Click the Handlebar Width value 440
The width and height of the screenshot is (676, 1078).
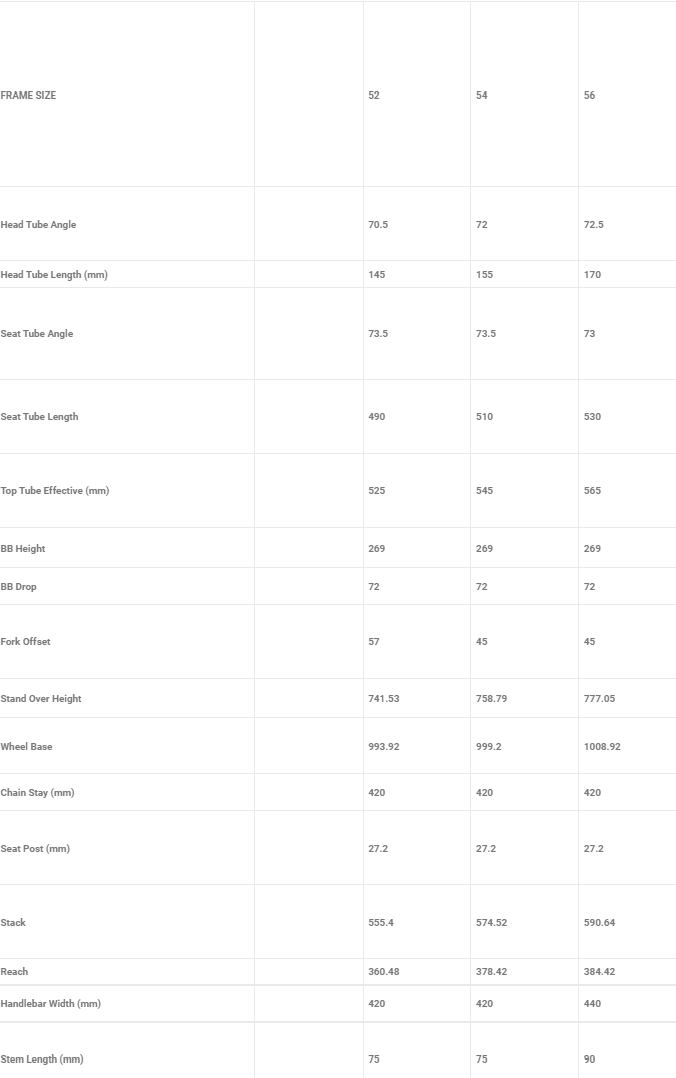tap(593, 1004)
